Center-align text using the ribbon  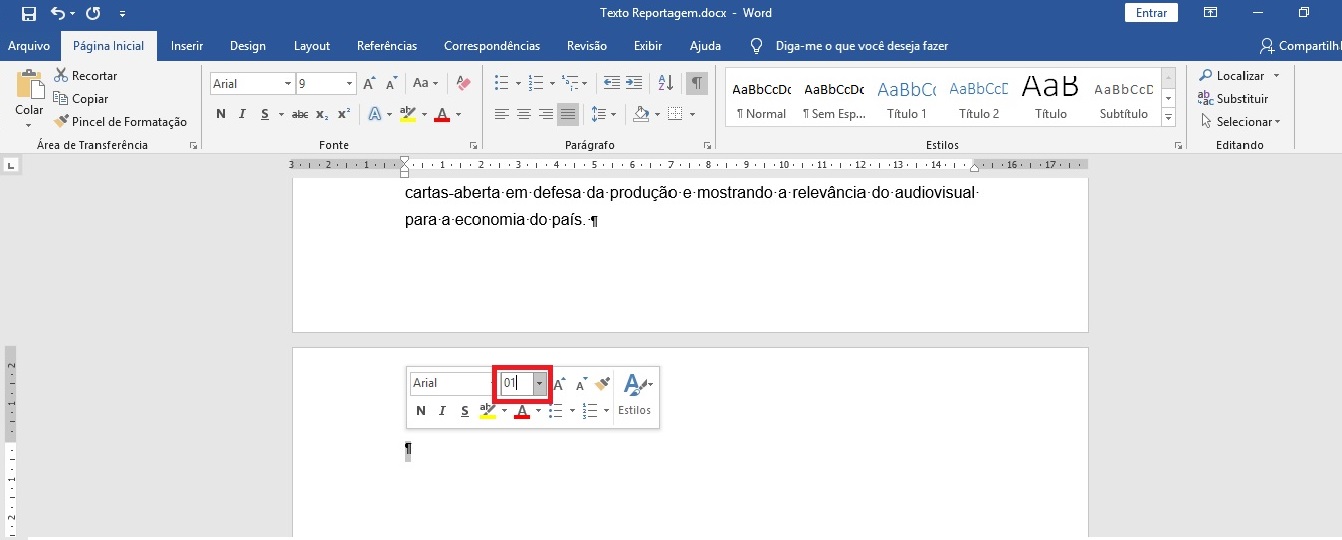523,114
